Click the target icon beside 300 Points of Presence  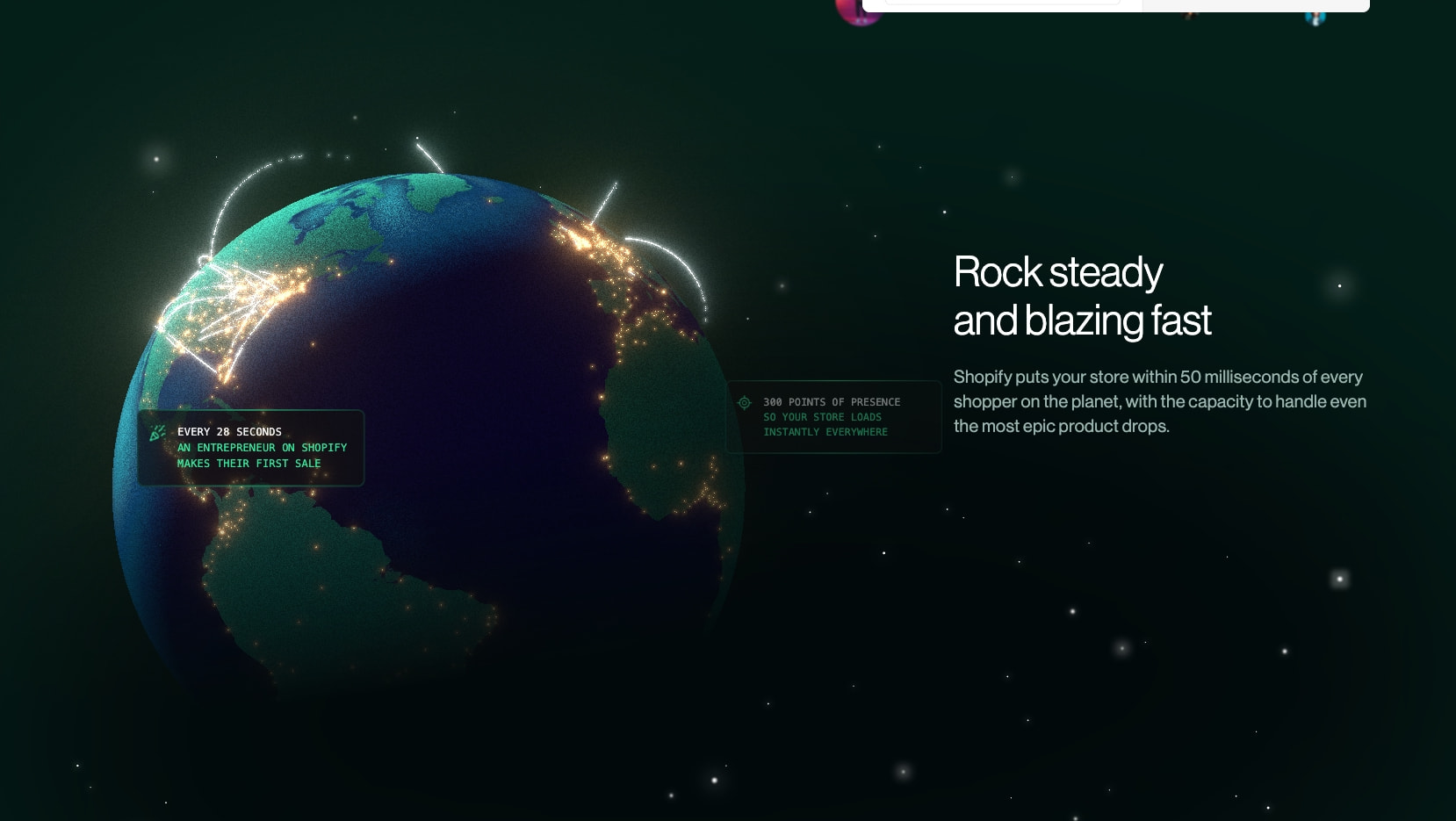[745, 402]
